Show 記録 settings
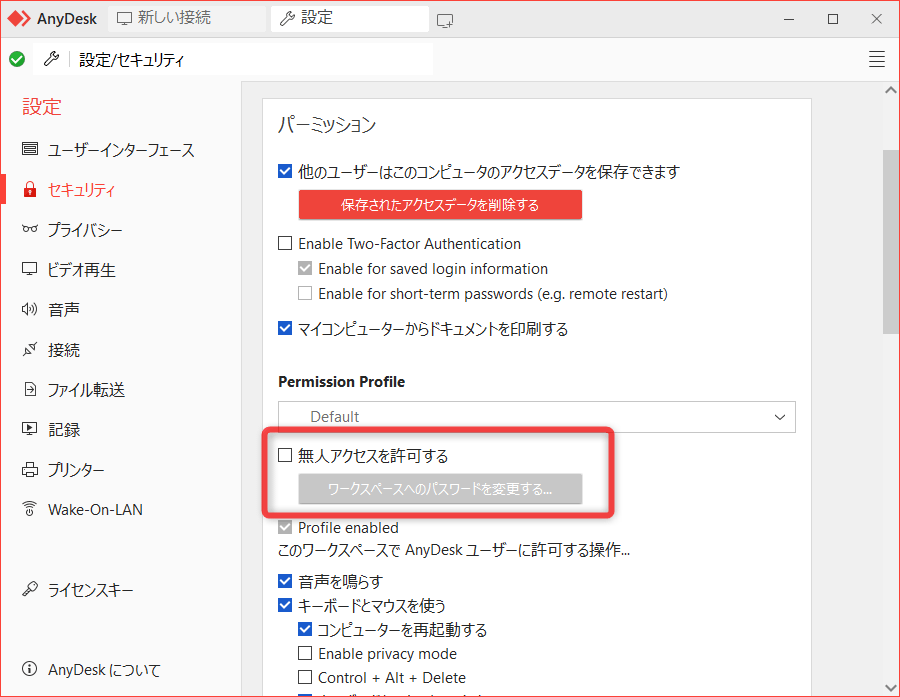 [64, 429]
